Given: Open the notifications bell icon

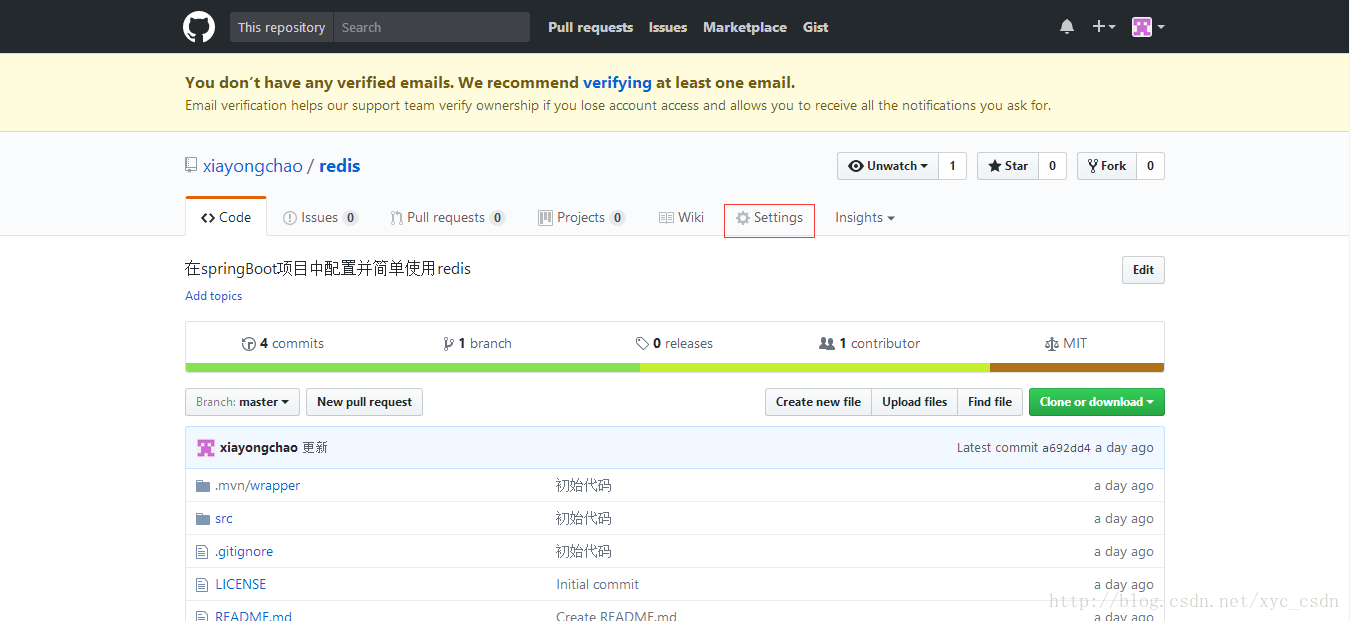Looking at the screenshot, I should (x=1067, y=27).
